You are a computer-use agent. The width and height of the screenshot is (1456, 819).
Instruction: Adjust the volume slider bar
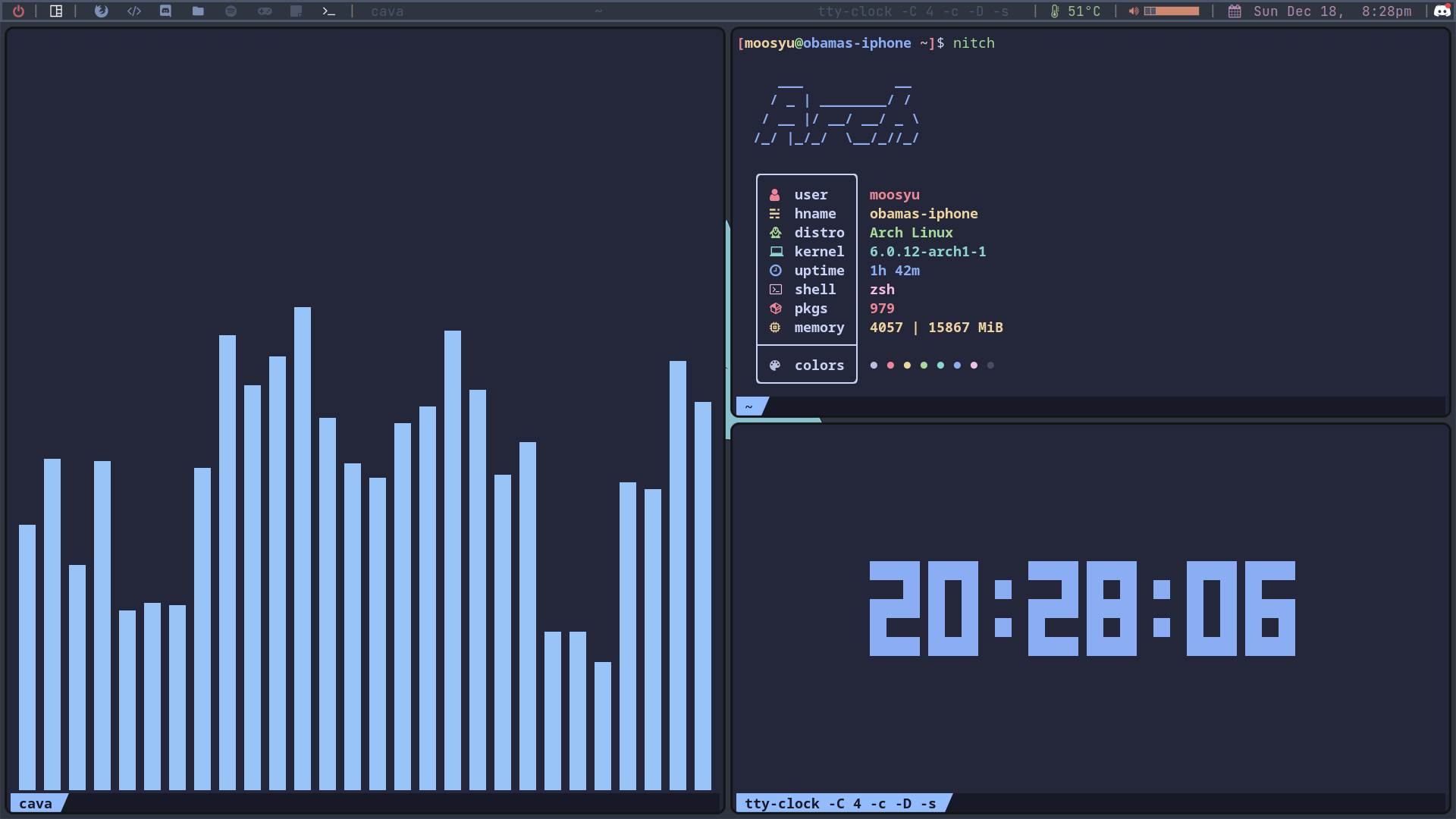point(1172,11)
